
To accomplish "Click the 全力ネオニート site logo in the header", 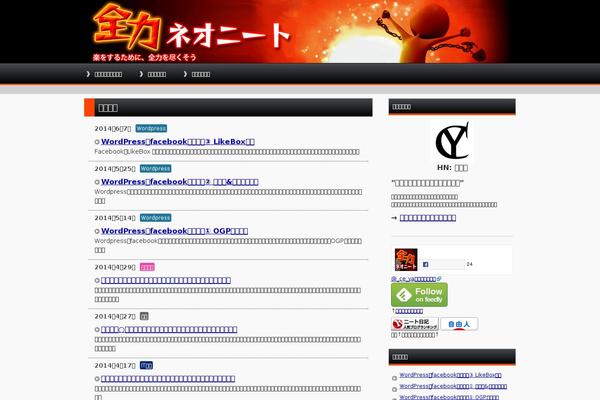I will pyautogui.click(x=191, y=31).
